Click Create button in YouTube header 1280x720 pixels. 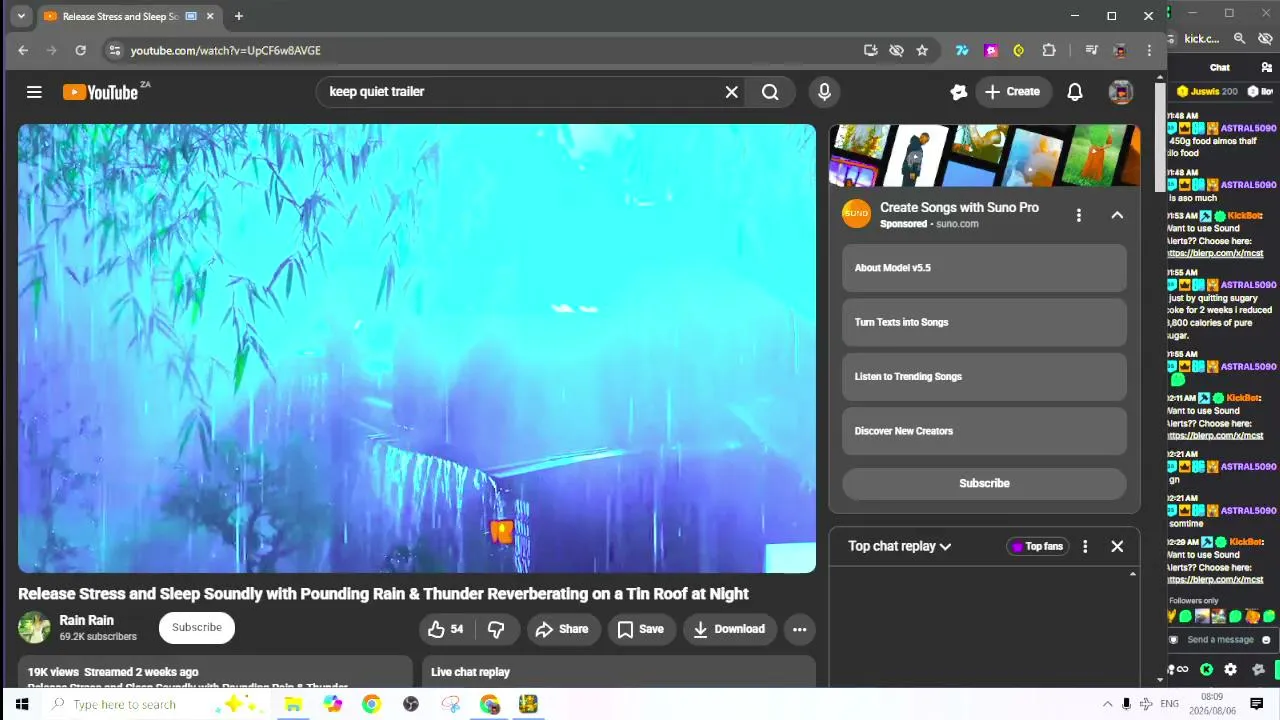(x=1013, y=92)
